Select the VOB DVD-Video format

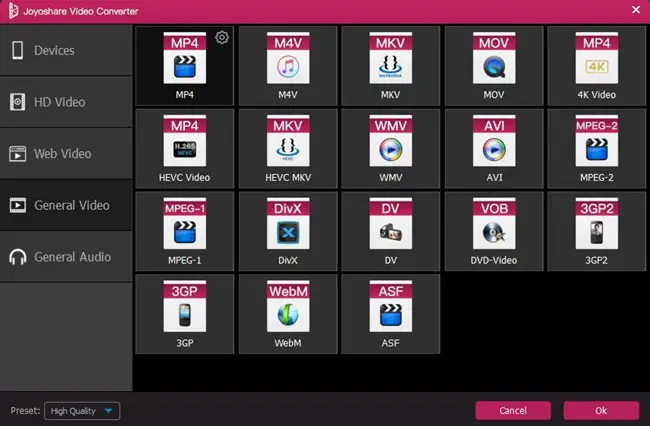pos(494,231)
